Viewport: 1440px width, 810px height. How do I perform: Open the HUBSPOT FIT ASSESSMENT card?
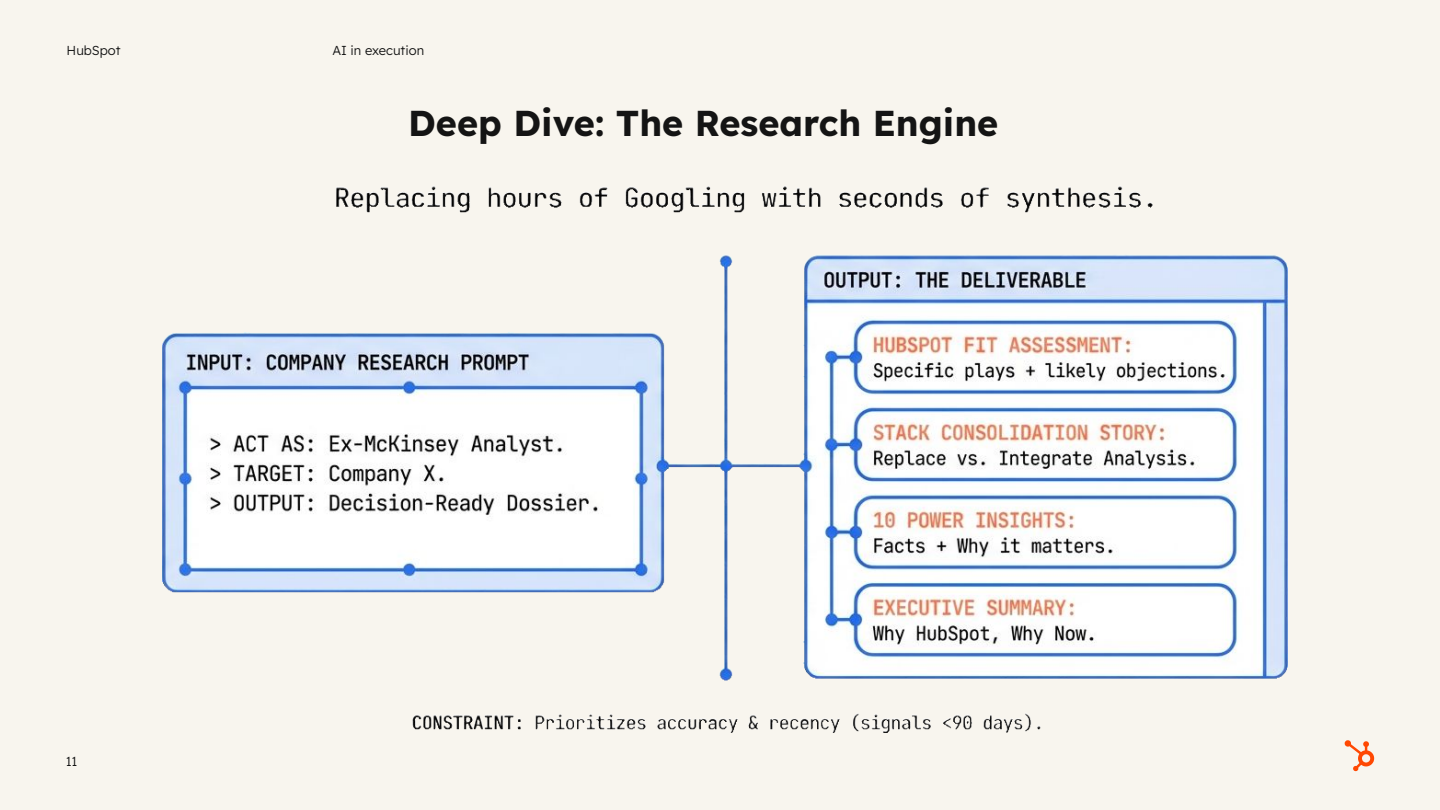[x=1045, y=356]
